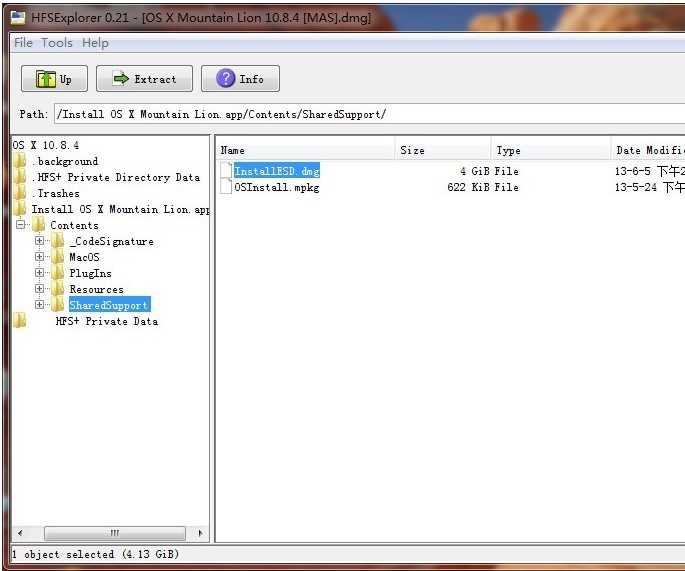The height and width of the screenshot is (571, 685).
Task: Expand the MacOS tree node
Action: click(x=39, y=256)
